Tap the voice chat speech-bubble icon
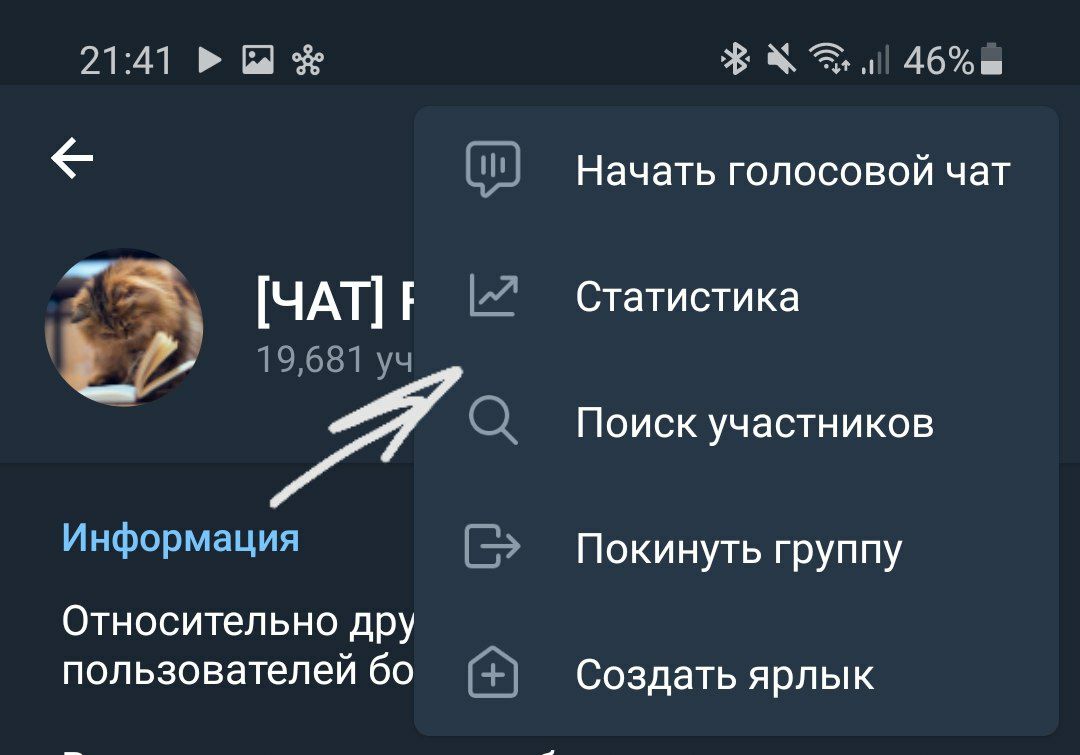 click(492, 169)
